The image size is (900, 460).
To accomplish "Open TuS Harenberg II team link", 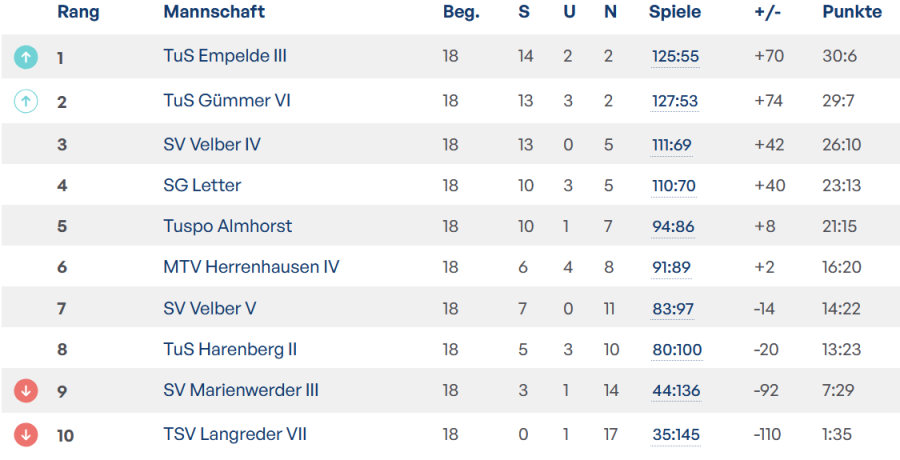I will coord(230,349).
